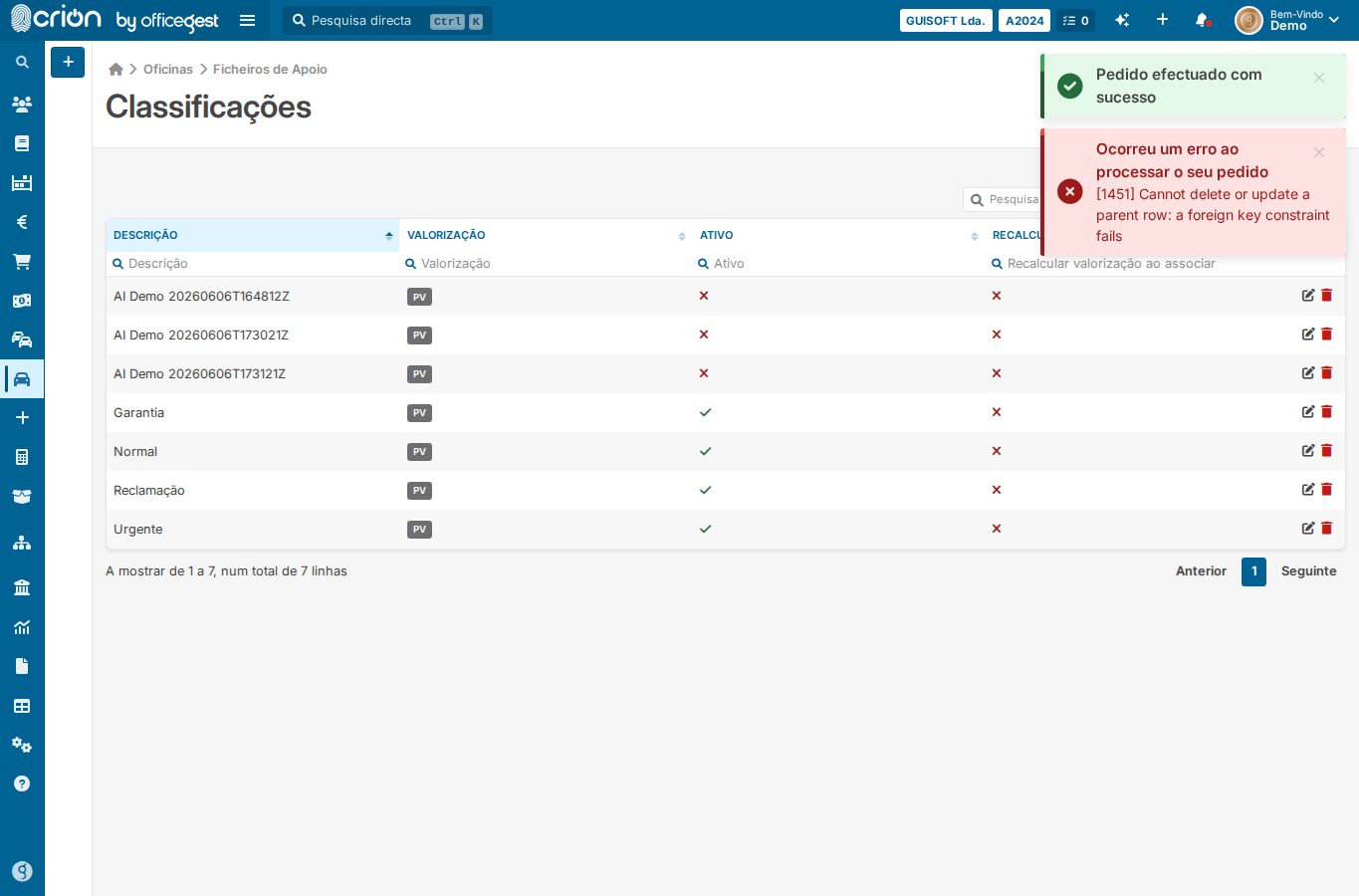The width and height of the screenshot is (1359, 896).
Task: Select the Reclamação description cell
Action: click(x=149, y=490)
